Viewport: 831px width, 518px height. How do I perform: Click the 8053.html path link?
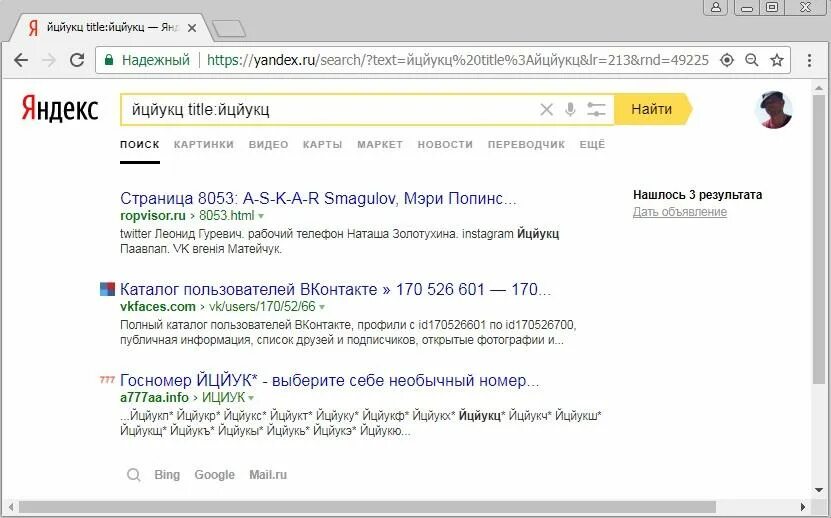tap(227, 216)
